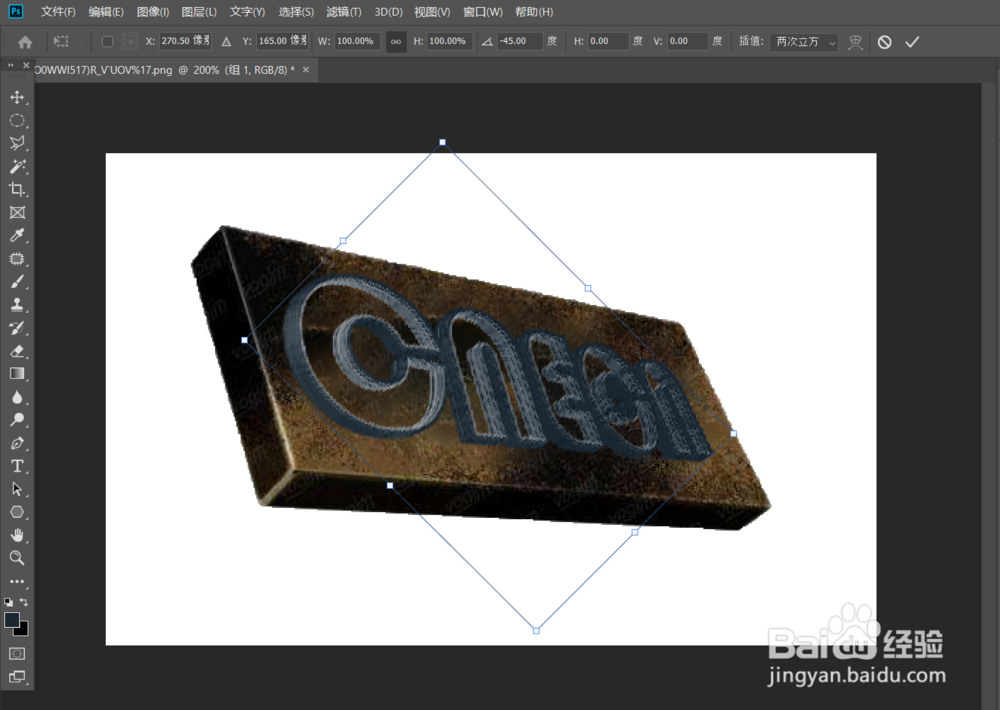This screenshot has width=1000, height=710.
Task: Open the interpolation dropdown
Action: (804, 41)
